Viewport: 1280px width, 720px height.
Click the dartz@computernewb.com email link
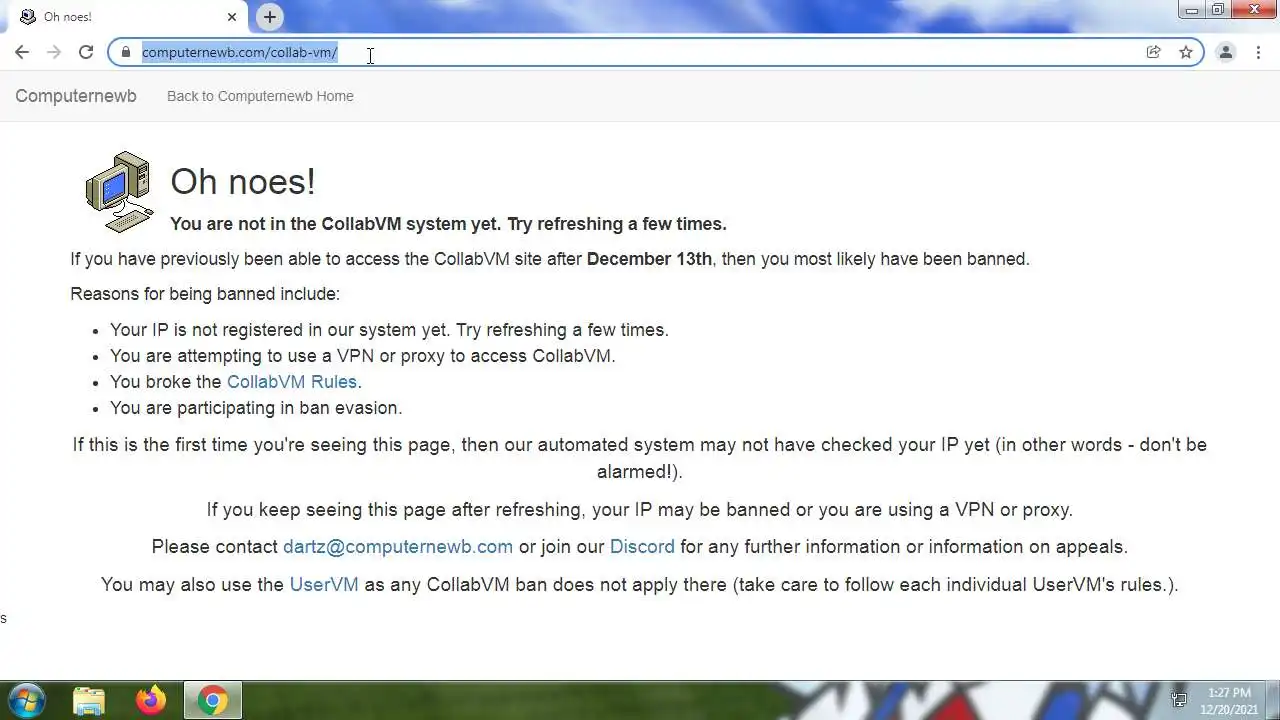[x=398, y=547]
